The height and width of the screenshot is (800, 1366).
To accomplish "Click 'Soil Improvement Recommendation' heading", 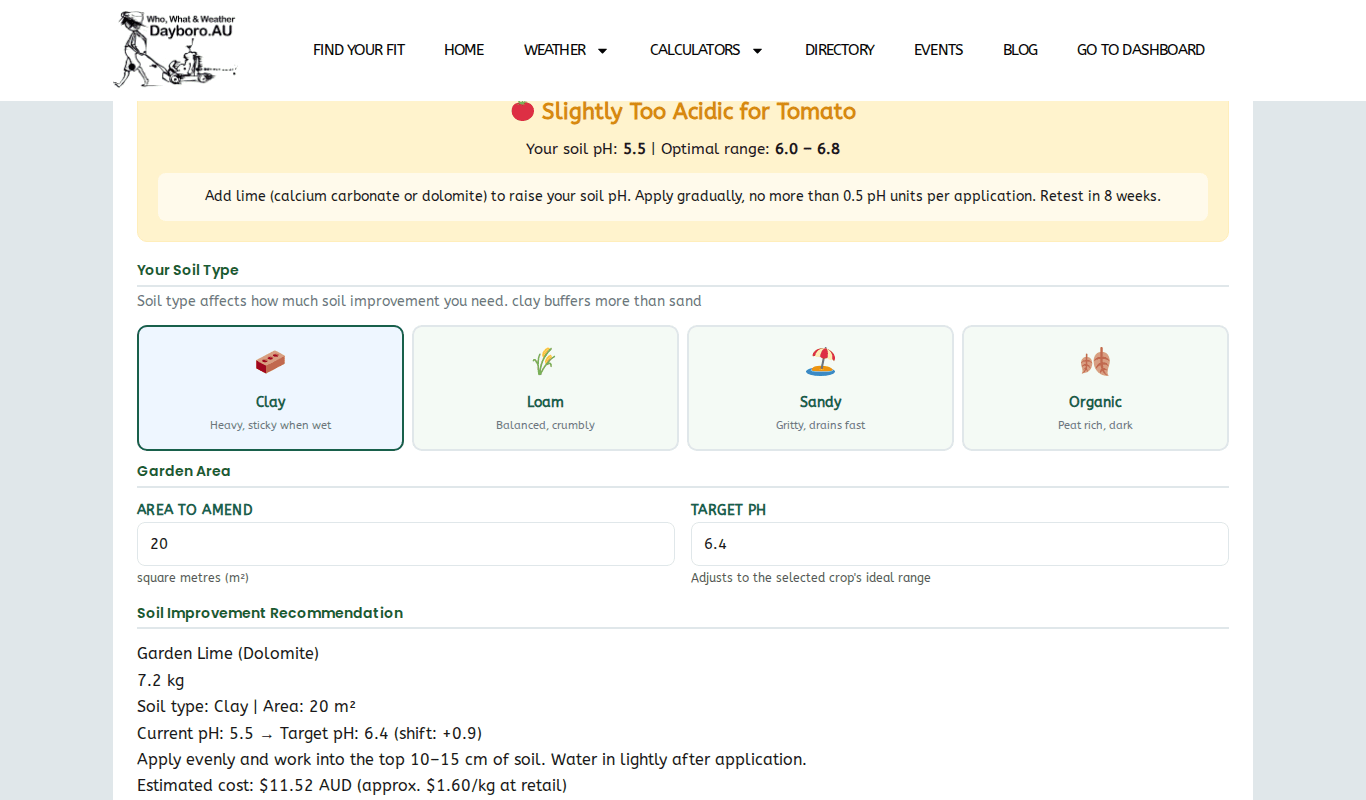I will point(270,613).
